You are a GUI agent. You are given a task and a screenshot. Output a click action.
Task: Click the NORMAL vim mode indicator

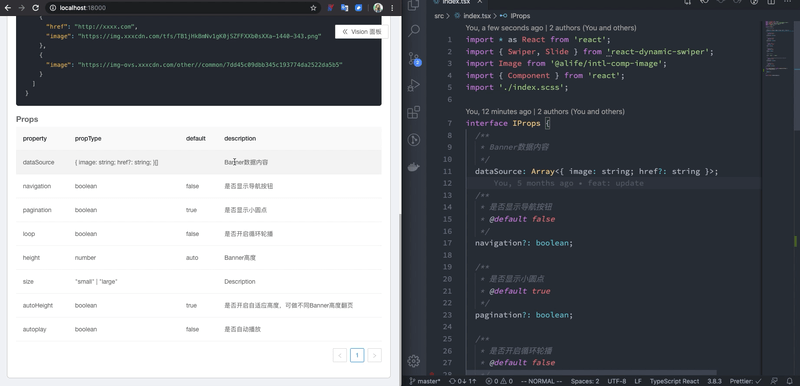pos(541,381)
